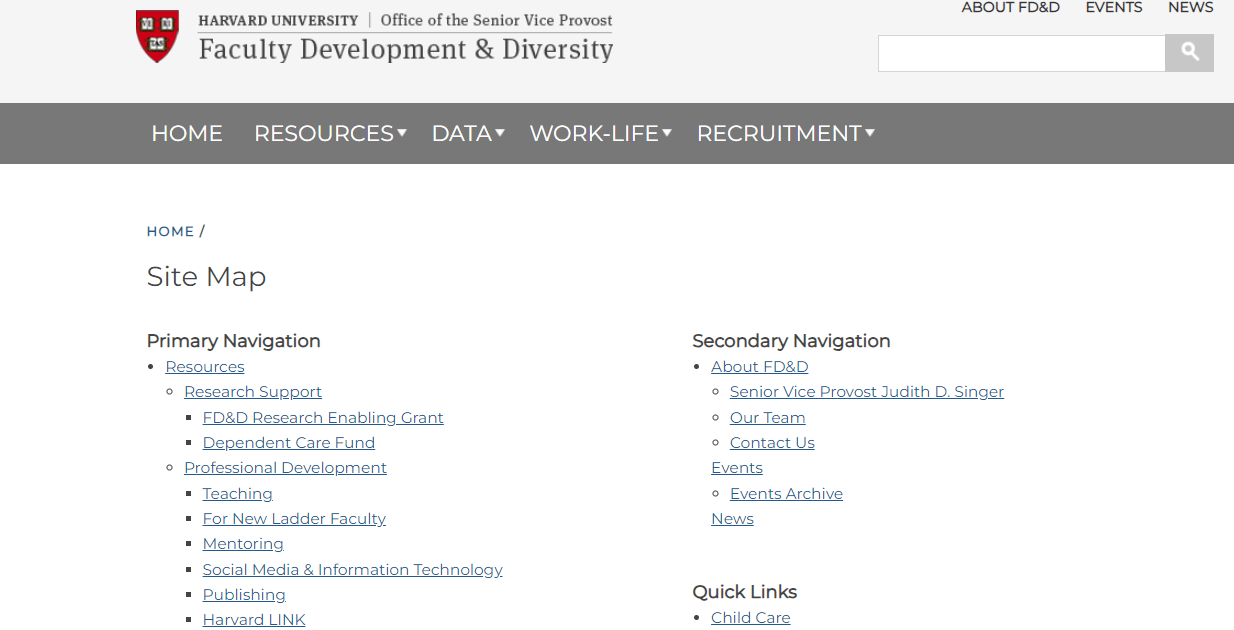
Task: Open Senior Vice Provost Judith D. Singer page
Action: [866, 391]
